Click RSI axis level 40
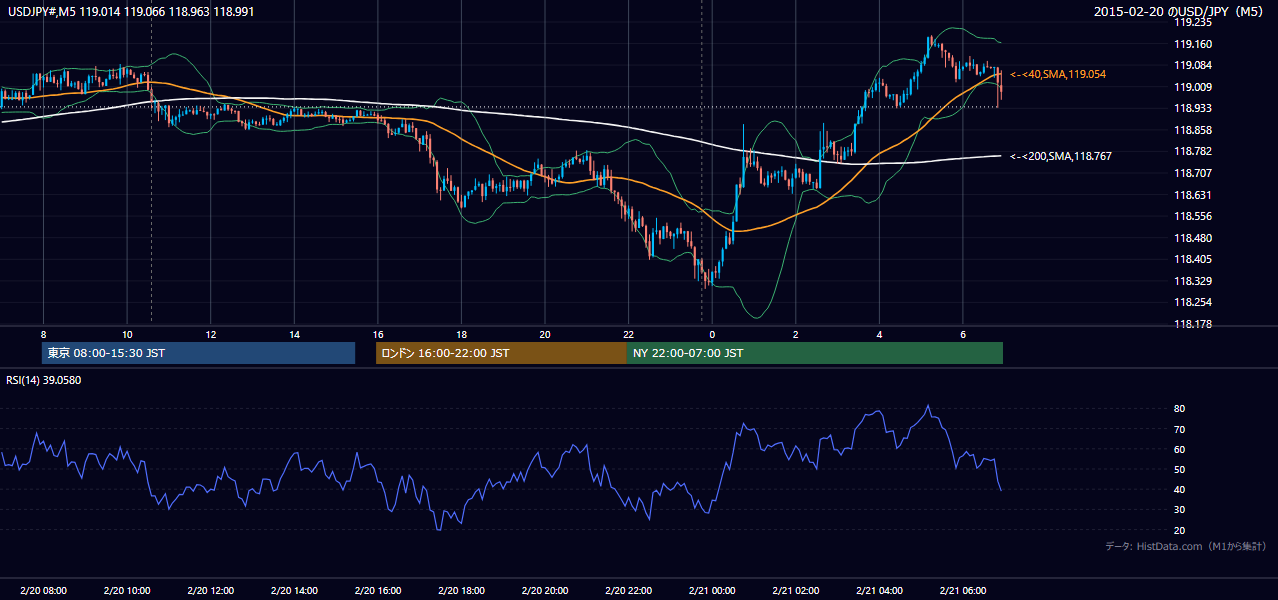 1180,489
